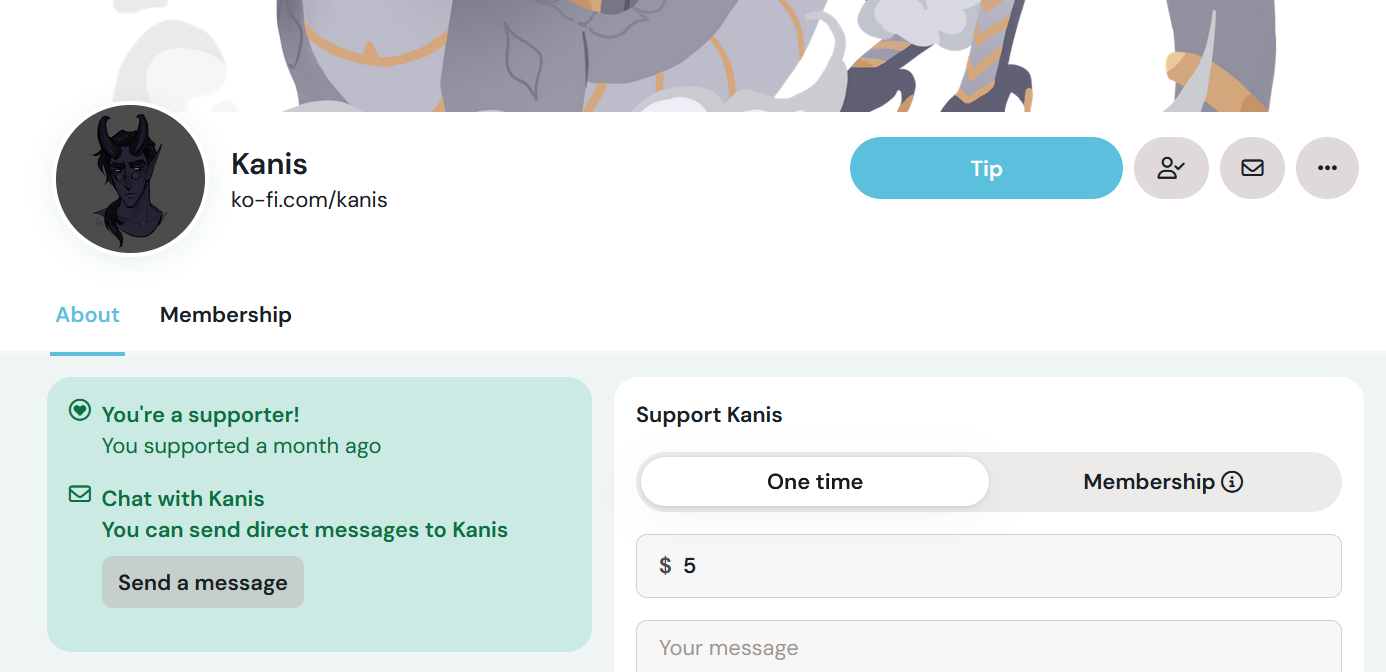Switch support type to Membership

click(1148, 482)
